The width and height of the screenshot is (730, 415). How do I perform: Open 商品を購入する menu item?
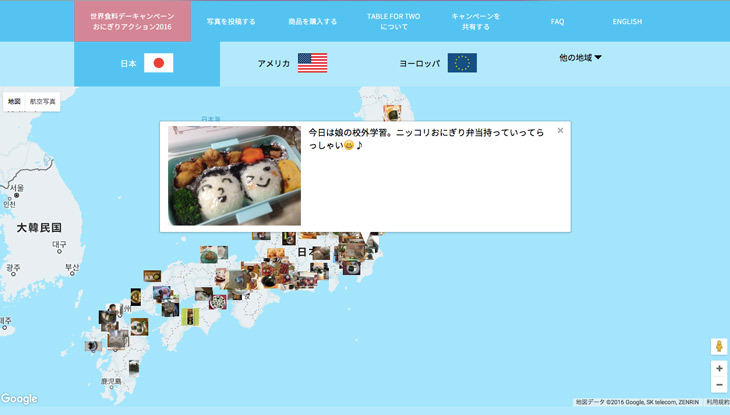pyautogui.click(x=312, y=21)
